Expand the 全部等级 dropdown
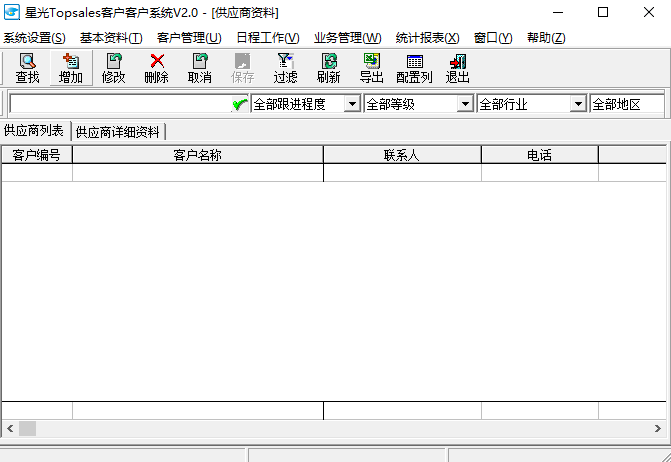 click(x=465, y=104)
